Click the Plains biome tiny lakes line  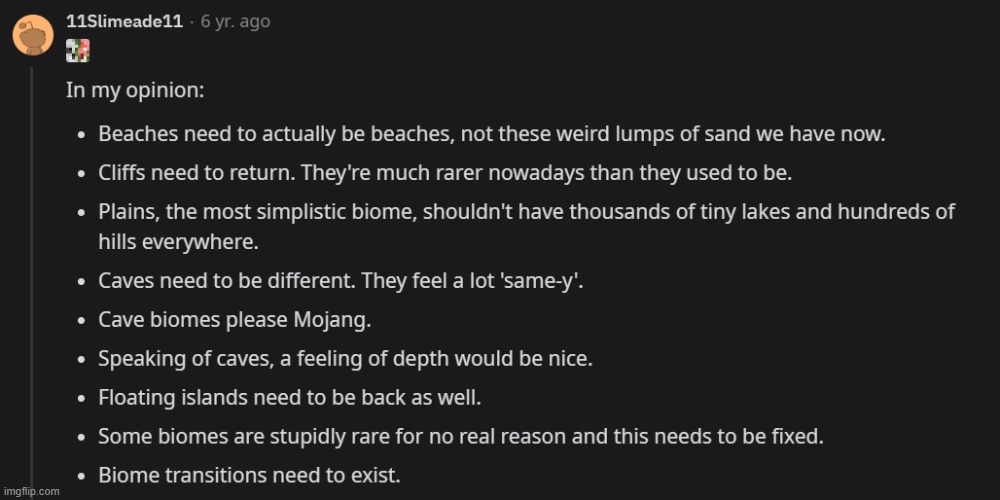point(525,211)
